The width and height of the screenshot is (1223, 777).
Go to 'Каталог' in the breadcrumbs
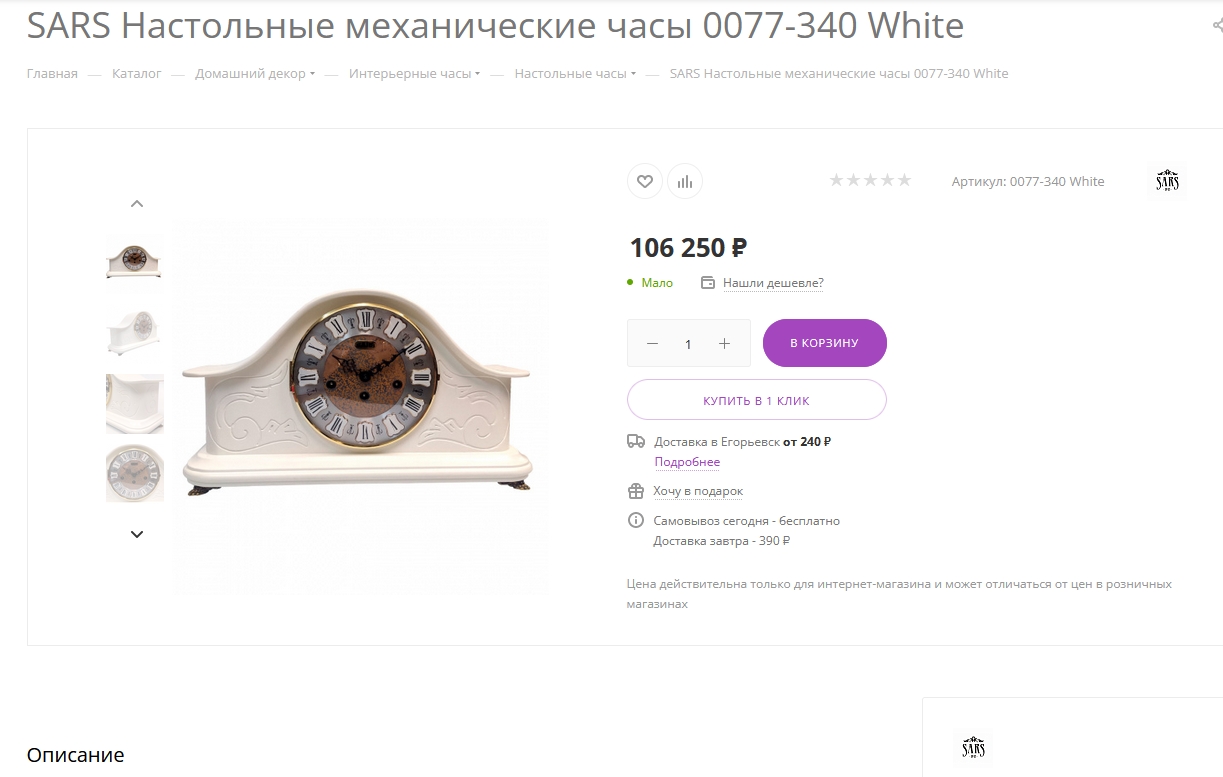pos(137,74)
